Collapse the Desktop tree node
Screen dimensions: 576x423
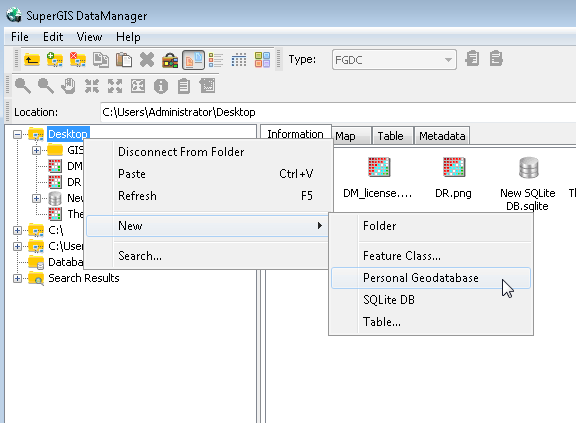(x=17, y=134)
